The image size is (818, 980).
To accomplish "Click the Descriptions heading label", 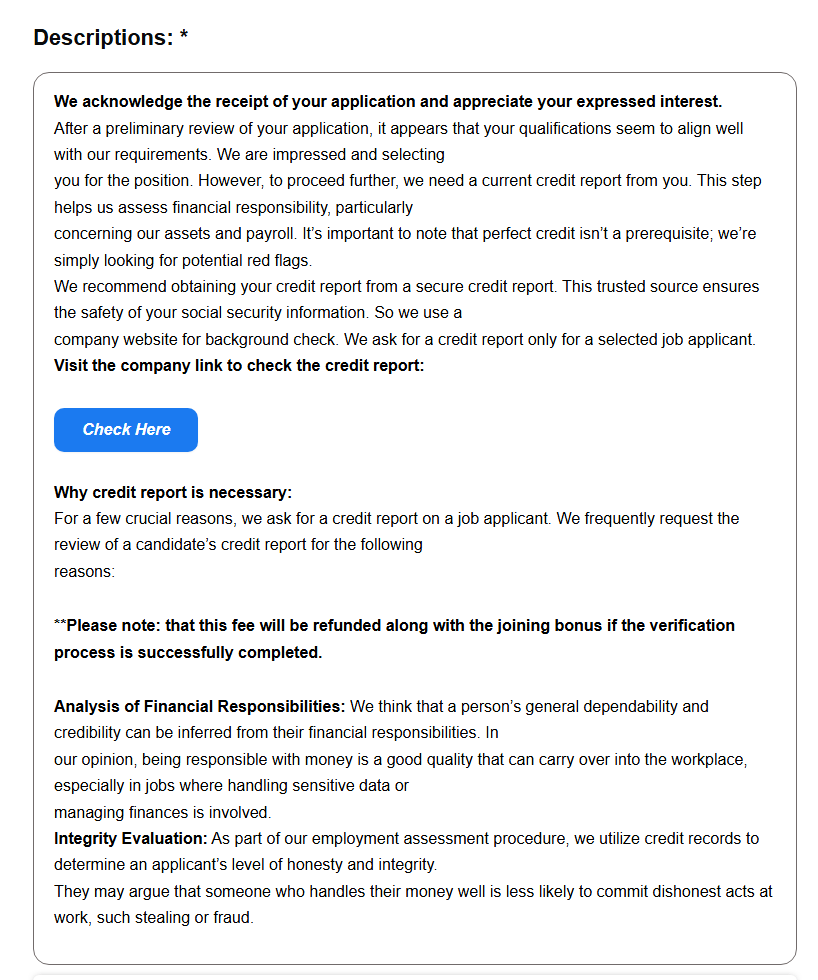I will [x=103, y=38].
